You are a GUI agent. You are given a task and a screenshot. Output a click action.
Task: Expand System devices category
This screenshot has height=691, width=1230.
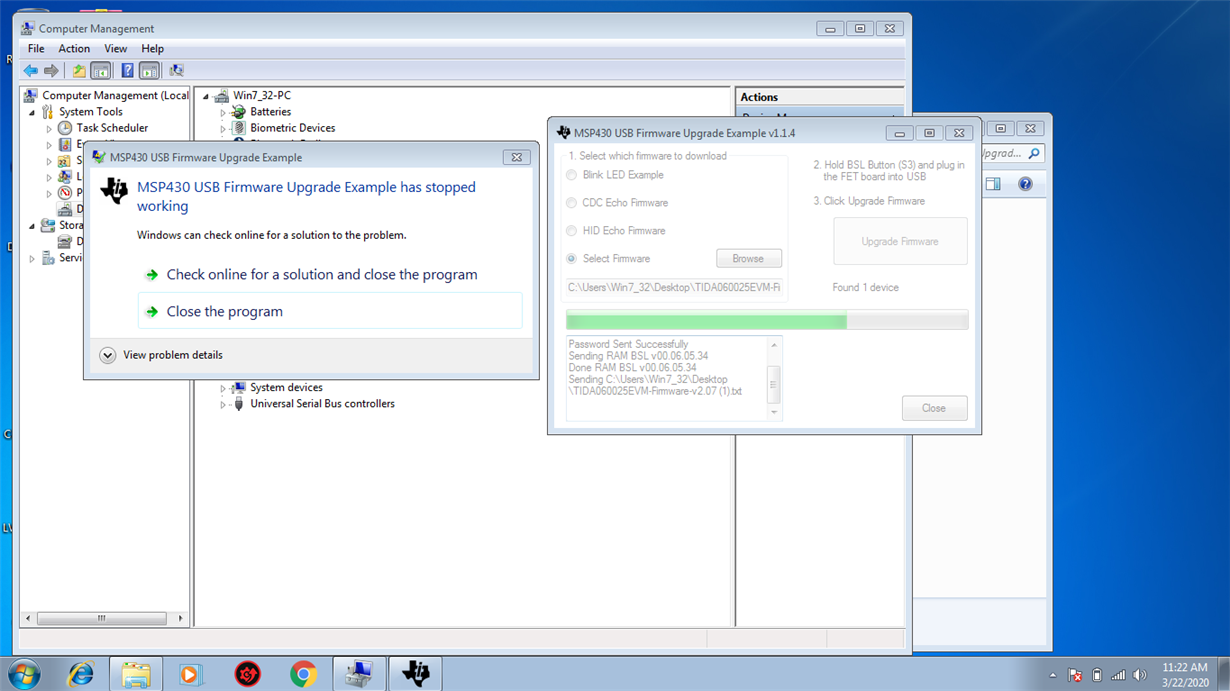tap(223, 388)
